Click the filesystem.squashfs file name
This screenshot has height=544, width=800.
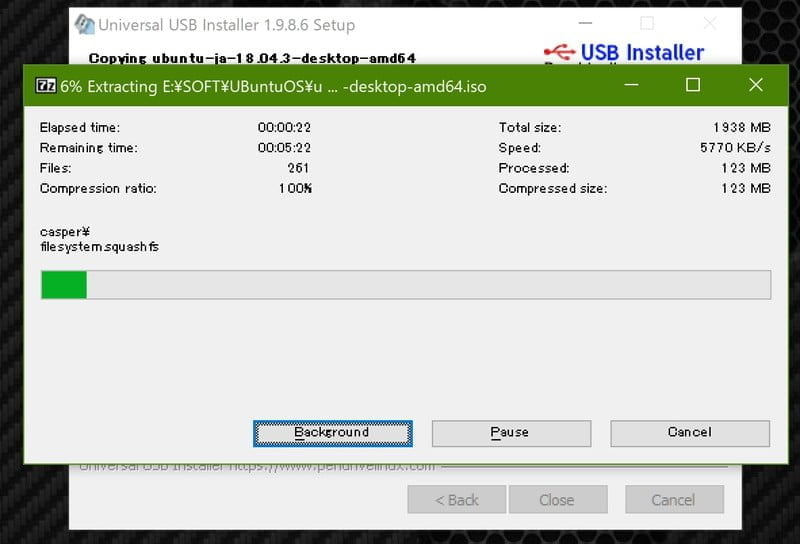[x=99, y=247]
